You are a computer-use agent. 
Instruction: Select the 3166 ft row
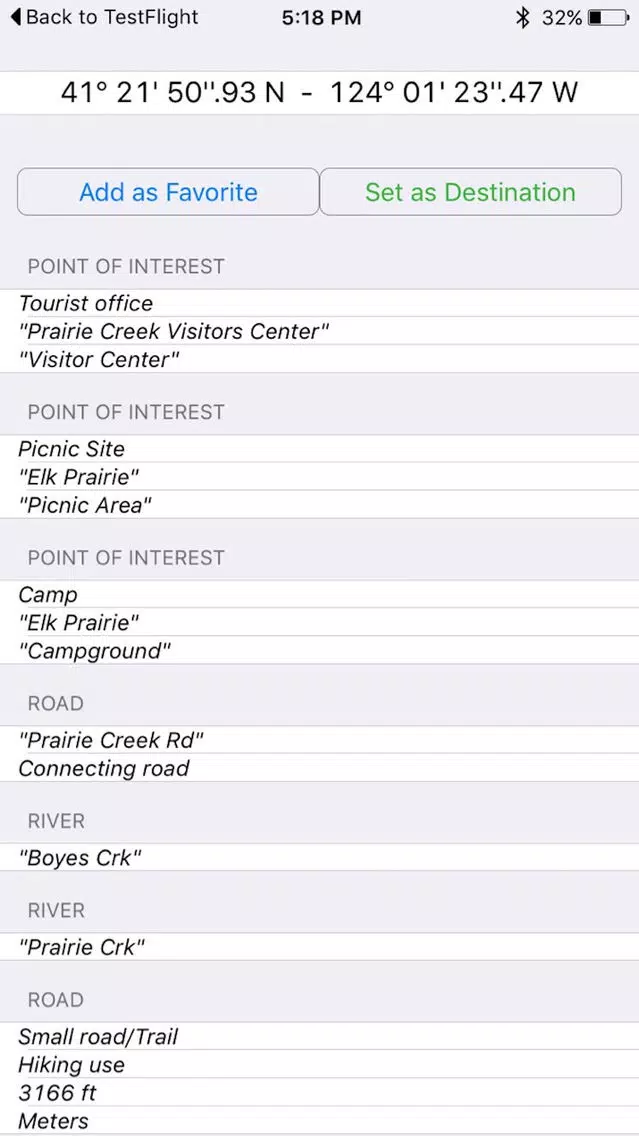[320, 1093]
